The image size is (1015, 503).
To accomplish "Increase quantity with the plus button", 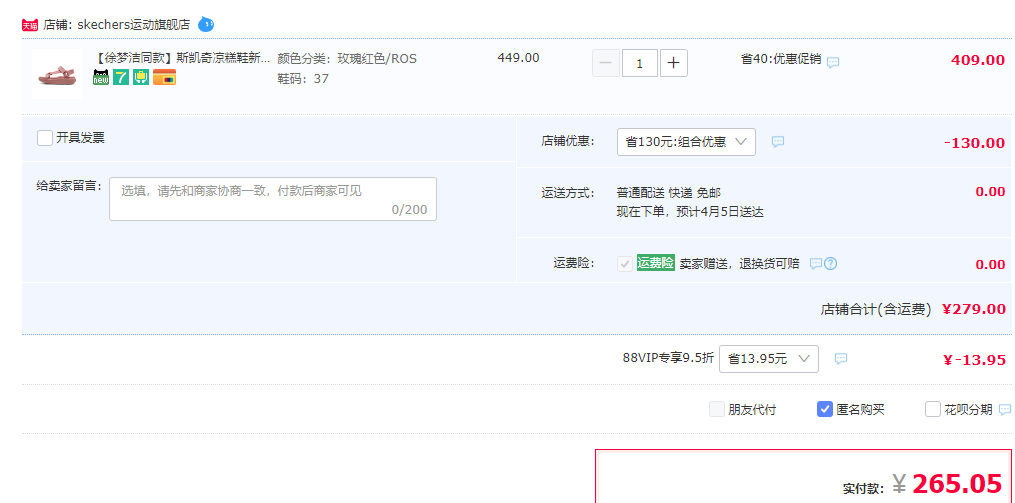I will point(674,63).
